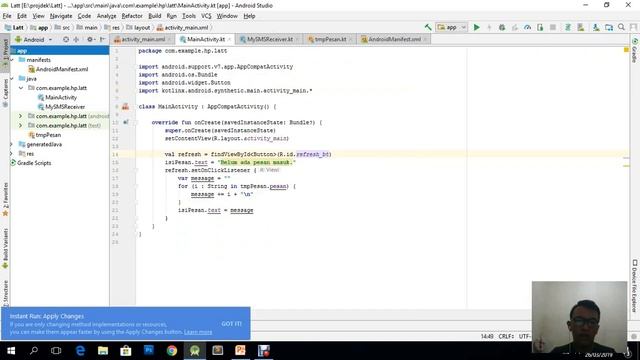Close the MainActivity.kt tab
The height and width of the screenshot is (360, 640).
point(229,39)
